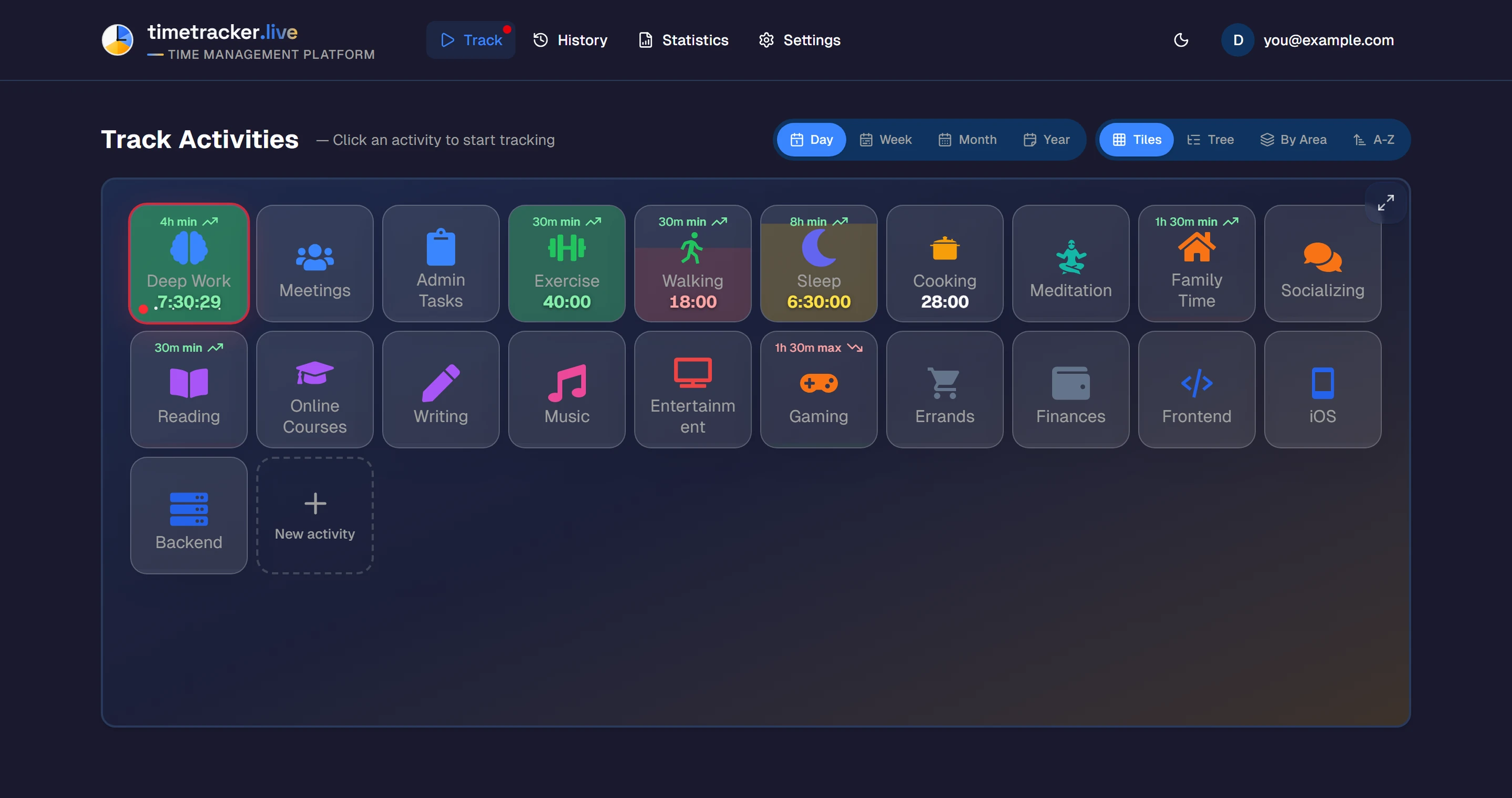The width and height of the screenshot is (1512, 798).
Task: Switch time range to Day
Action: (x=811, y=140)
